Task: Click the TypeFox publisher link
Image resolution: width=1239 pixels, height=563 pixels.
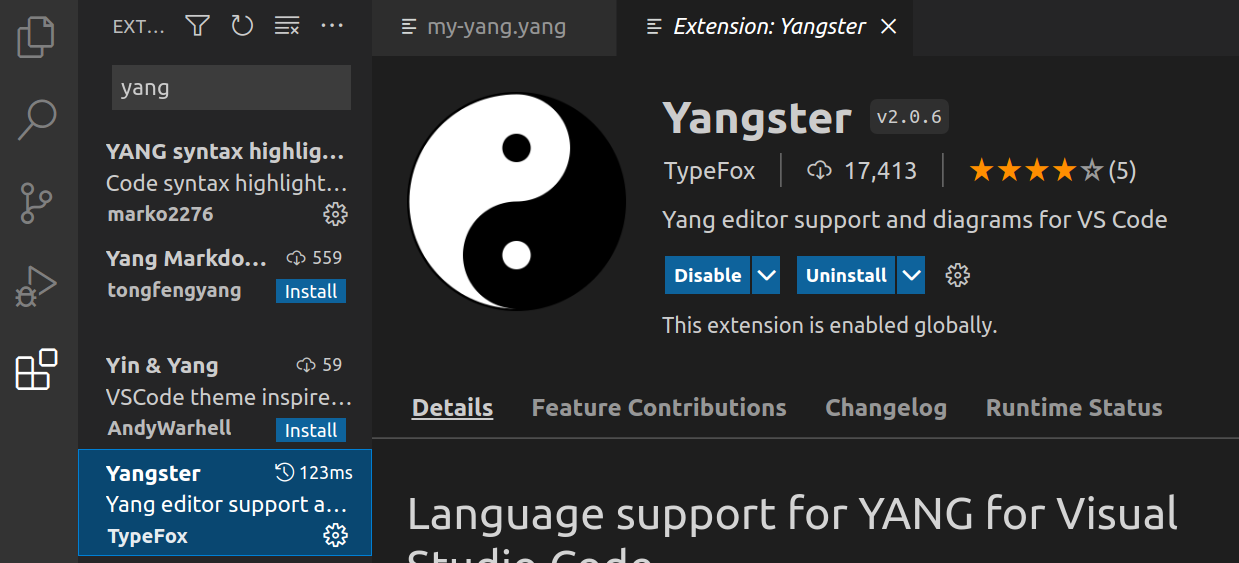Action: click(710, 171)
